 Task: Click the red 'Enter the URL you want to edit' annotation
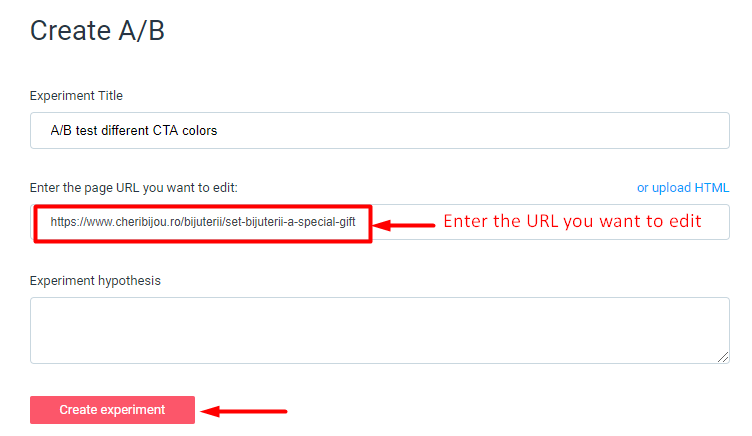(x=572, y=221)
